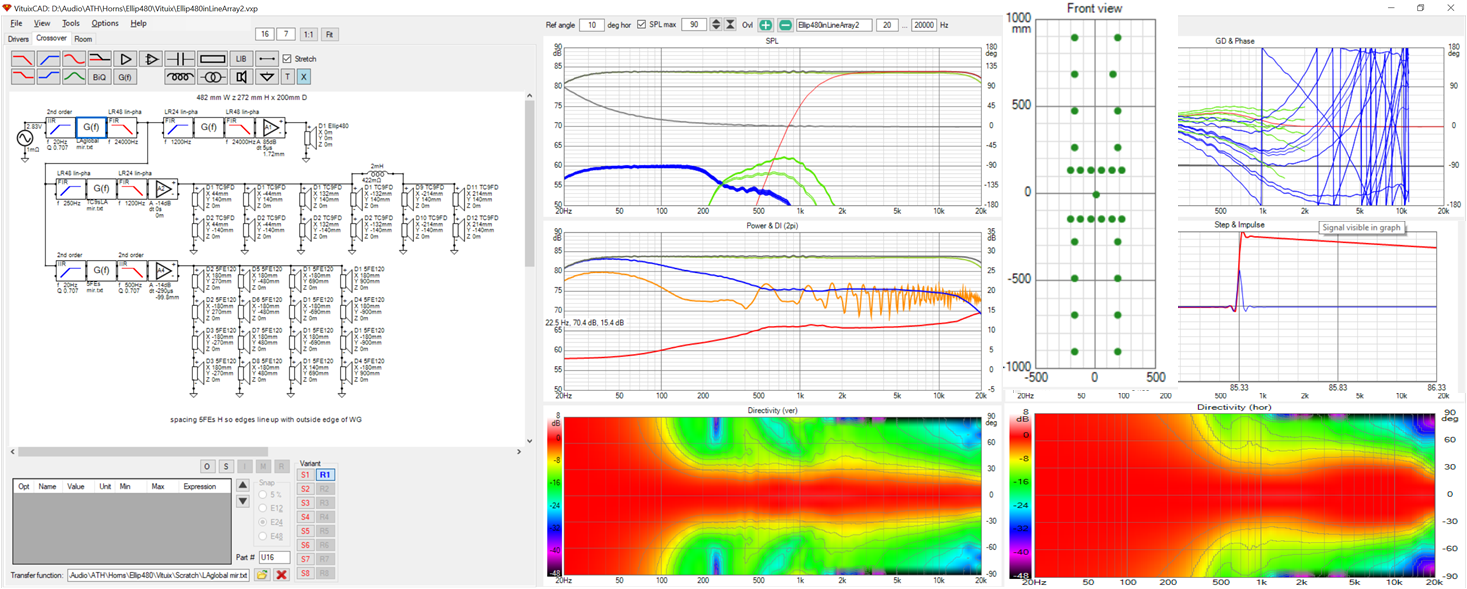Add a ground symbol component
This screenshot has height=589, width=1467.
(x=267, y=76)
